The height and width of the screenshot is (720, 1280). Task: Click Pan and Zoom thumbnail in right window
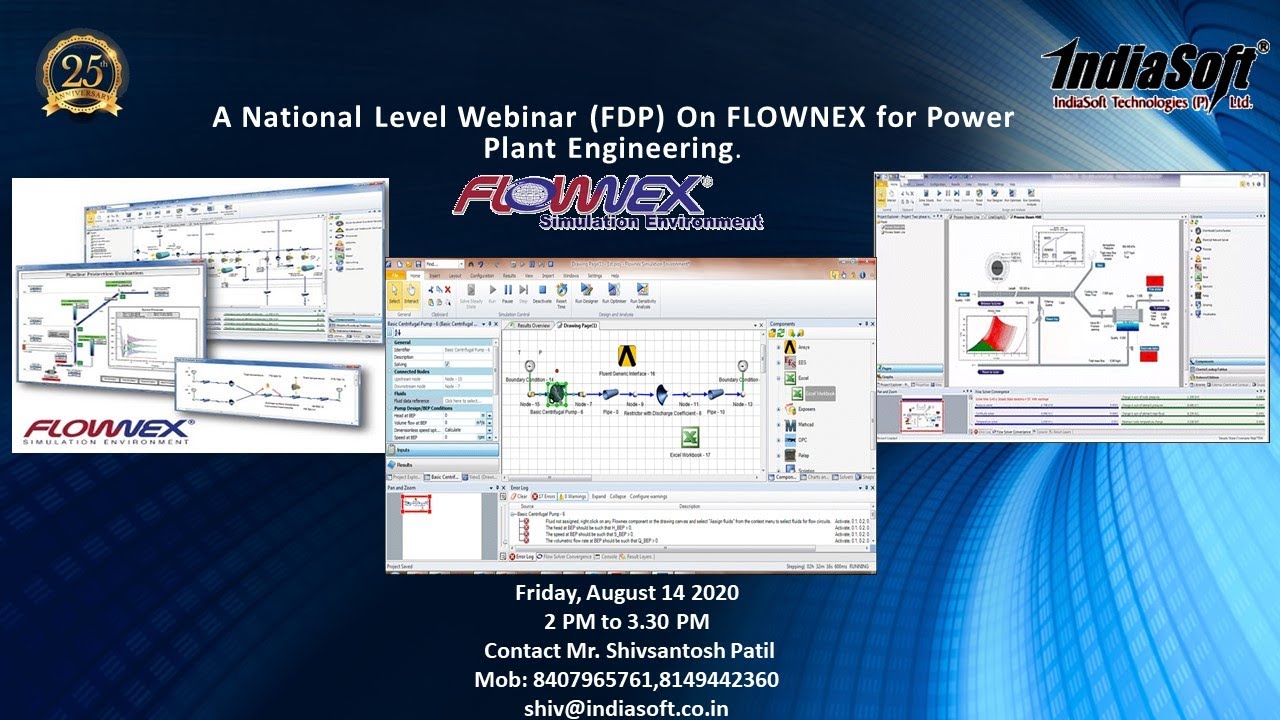[x=922, y=414]
